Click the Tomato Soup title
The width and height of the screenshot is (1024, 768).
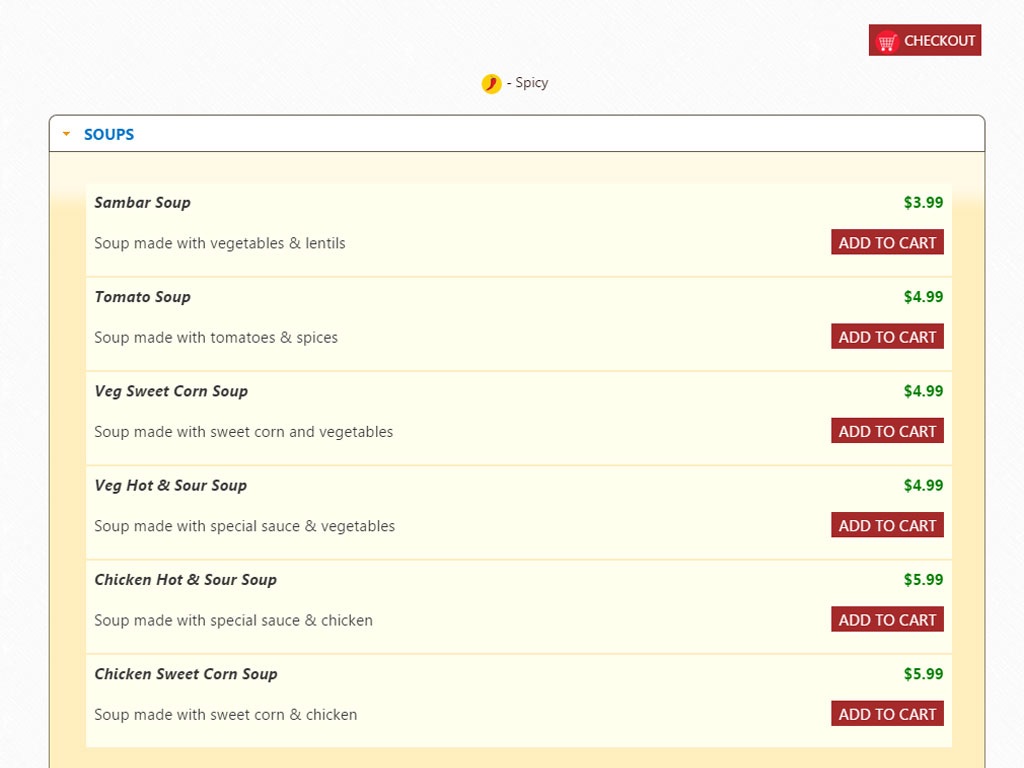point(142,297)
